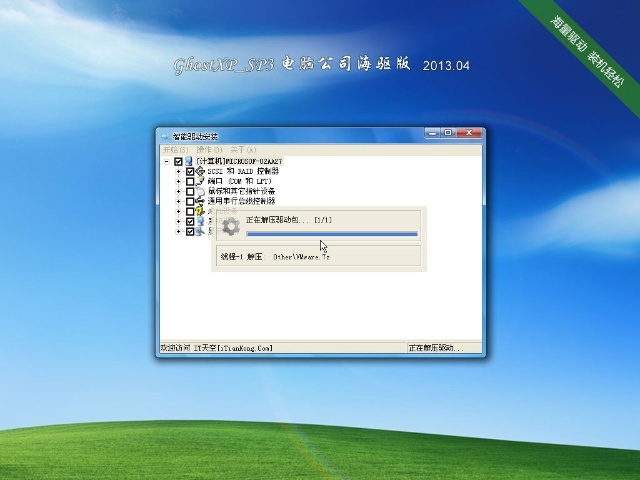Open the 操作(O) menu
Screen dimensions: 640x480
[x=209, y=150]
